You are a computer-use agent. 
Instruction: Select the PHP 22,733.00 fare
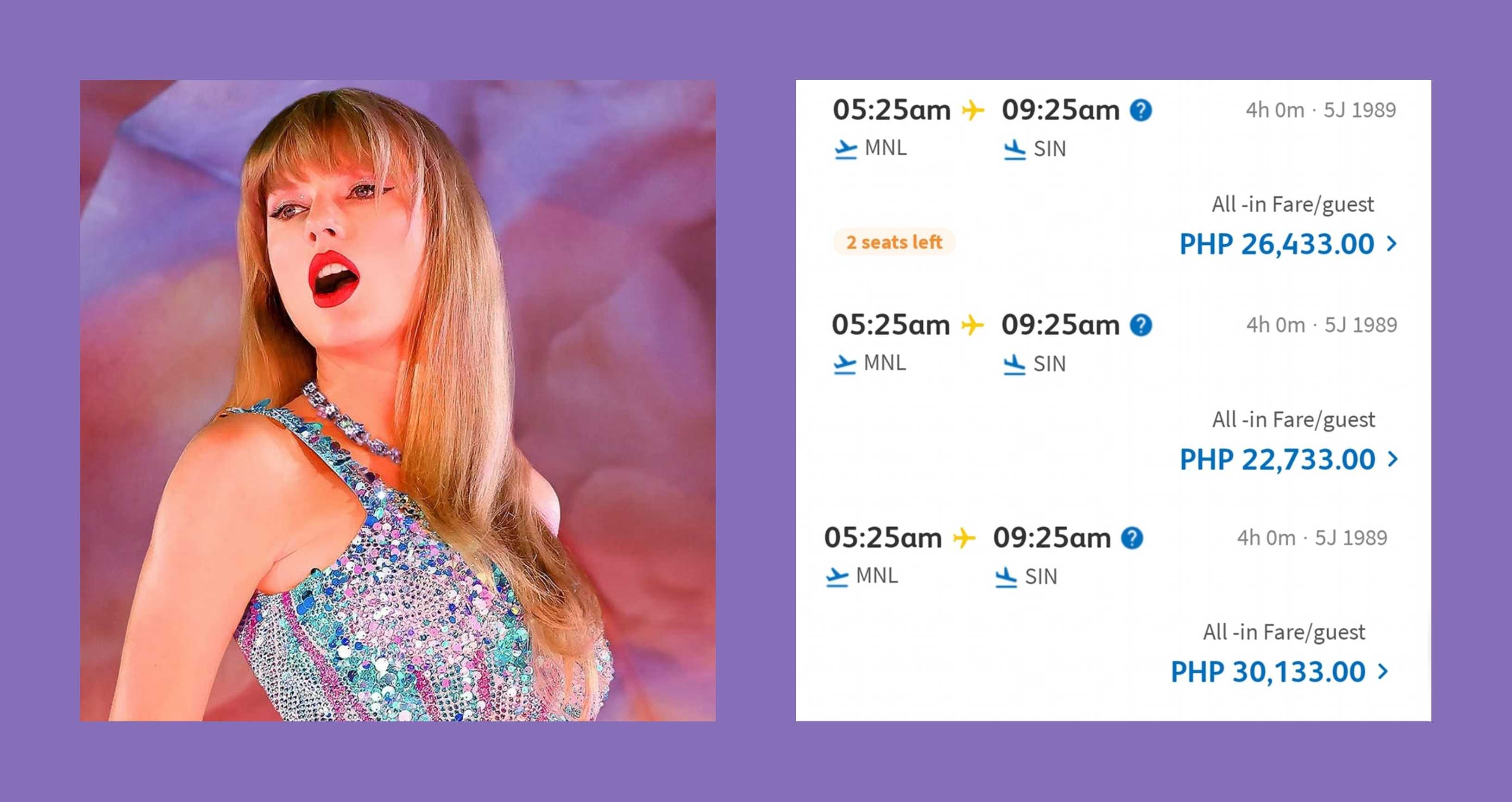pos(1277,460)
